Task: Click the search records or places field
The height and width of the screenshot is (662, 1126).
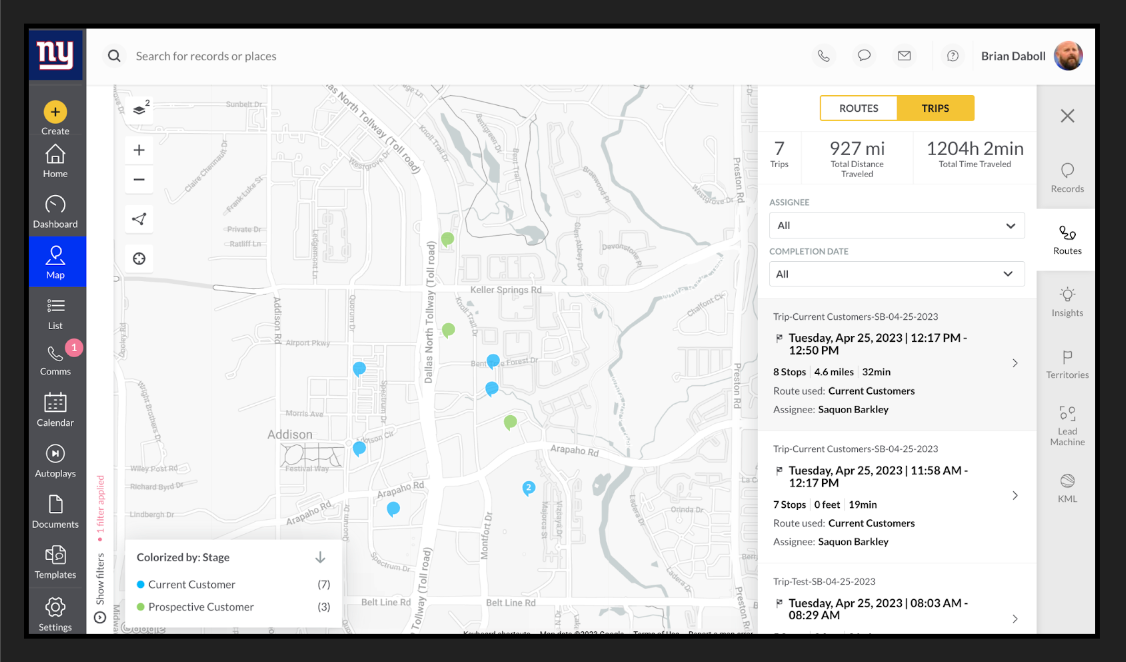Action: tap(206, 56)
